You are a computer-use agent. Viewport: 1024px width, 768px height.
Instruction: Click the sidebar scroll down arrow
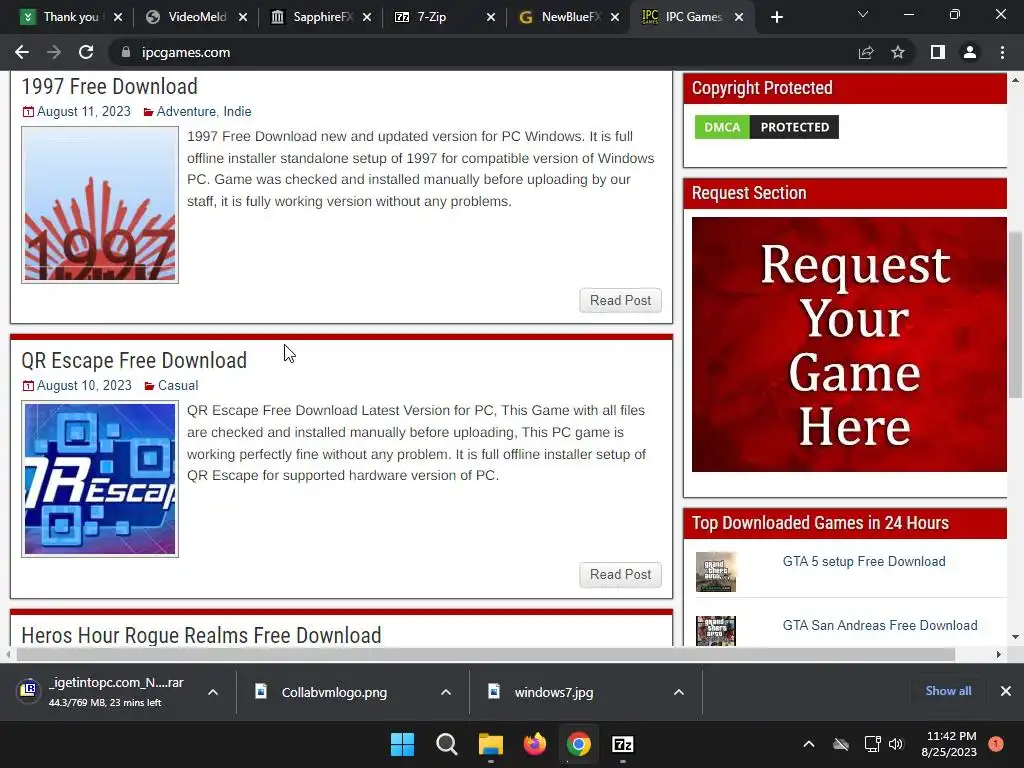pos(1015,637)
